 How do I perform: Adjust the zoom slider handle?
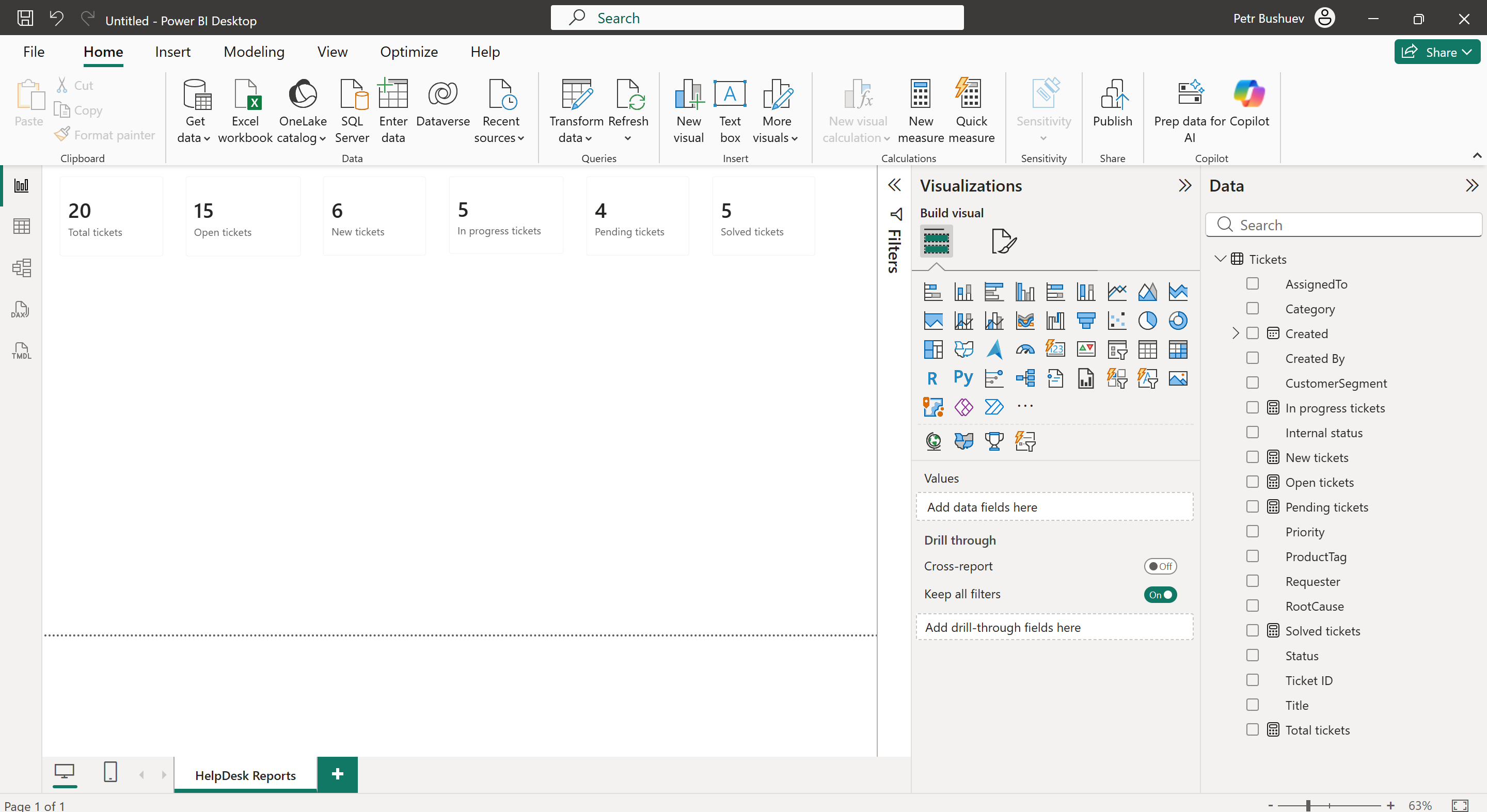pyautogui.click(x=1308, y=805)
